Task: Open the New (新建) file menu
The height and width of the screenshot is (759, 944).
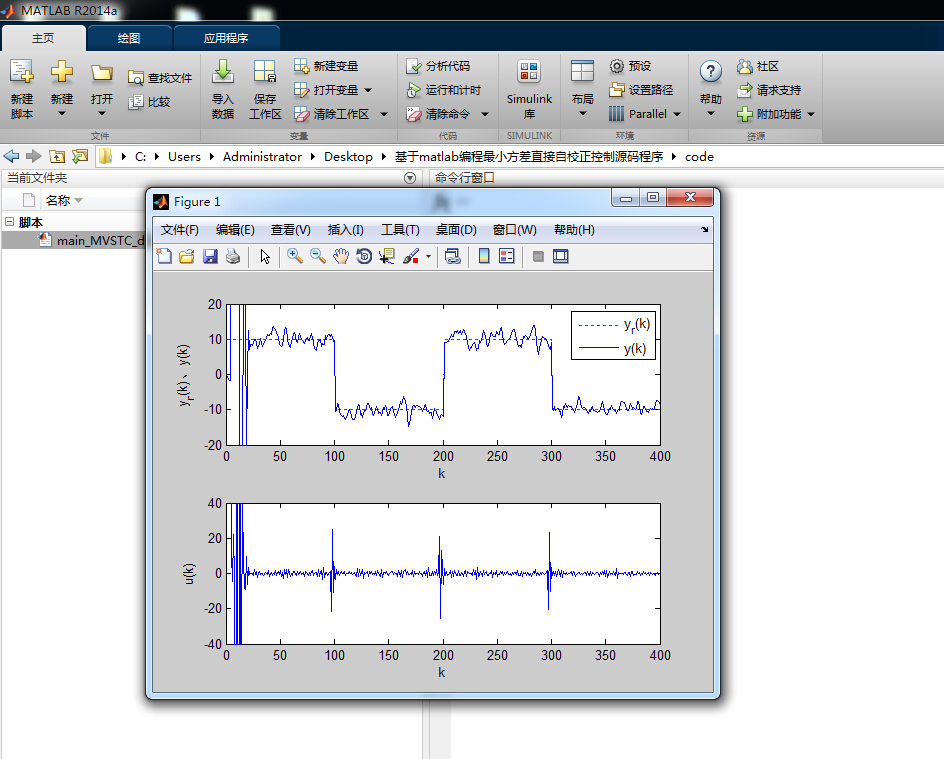Action: (61, 88)
